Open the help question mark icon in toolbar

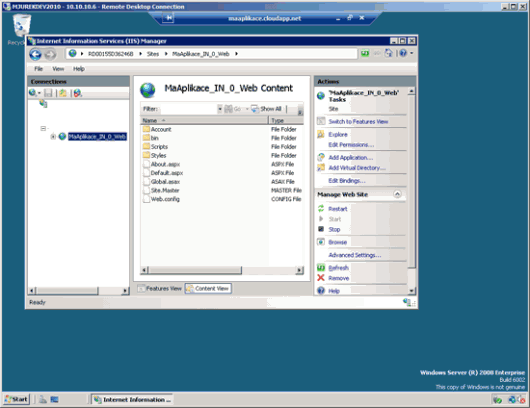(403, 53)
